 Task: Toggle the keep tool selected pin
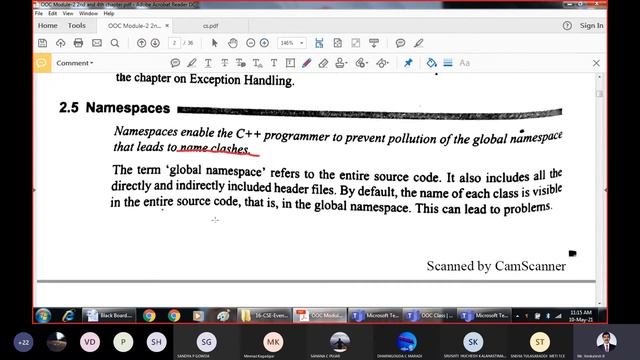408,63
